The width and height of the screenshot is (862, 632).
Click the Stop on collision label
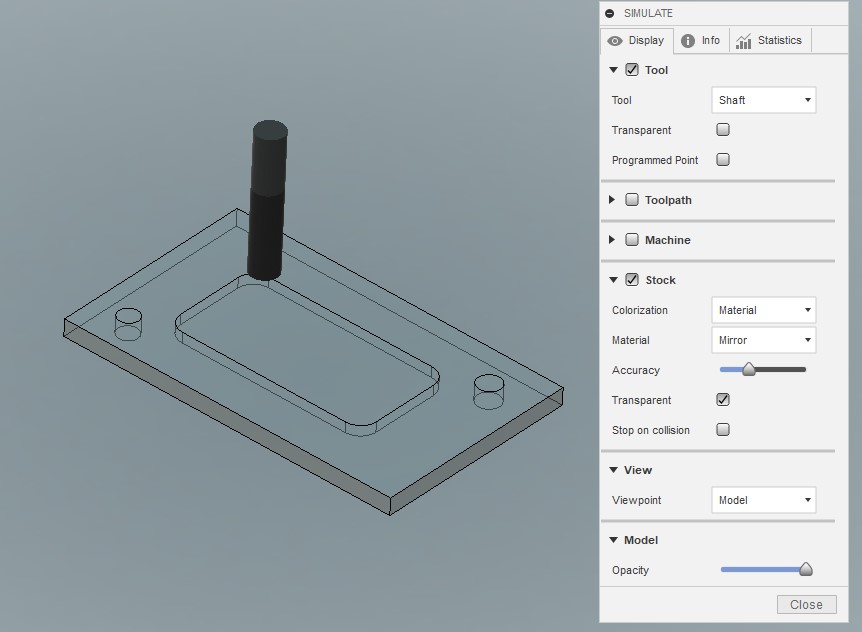pos(650,430)
